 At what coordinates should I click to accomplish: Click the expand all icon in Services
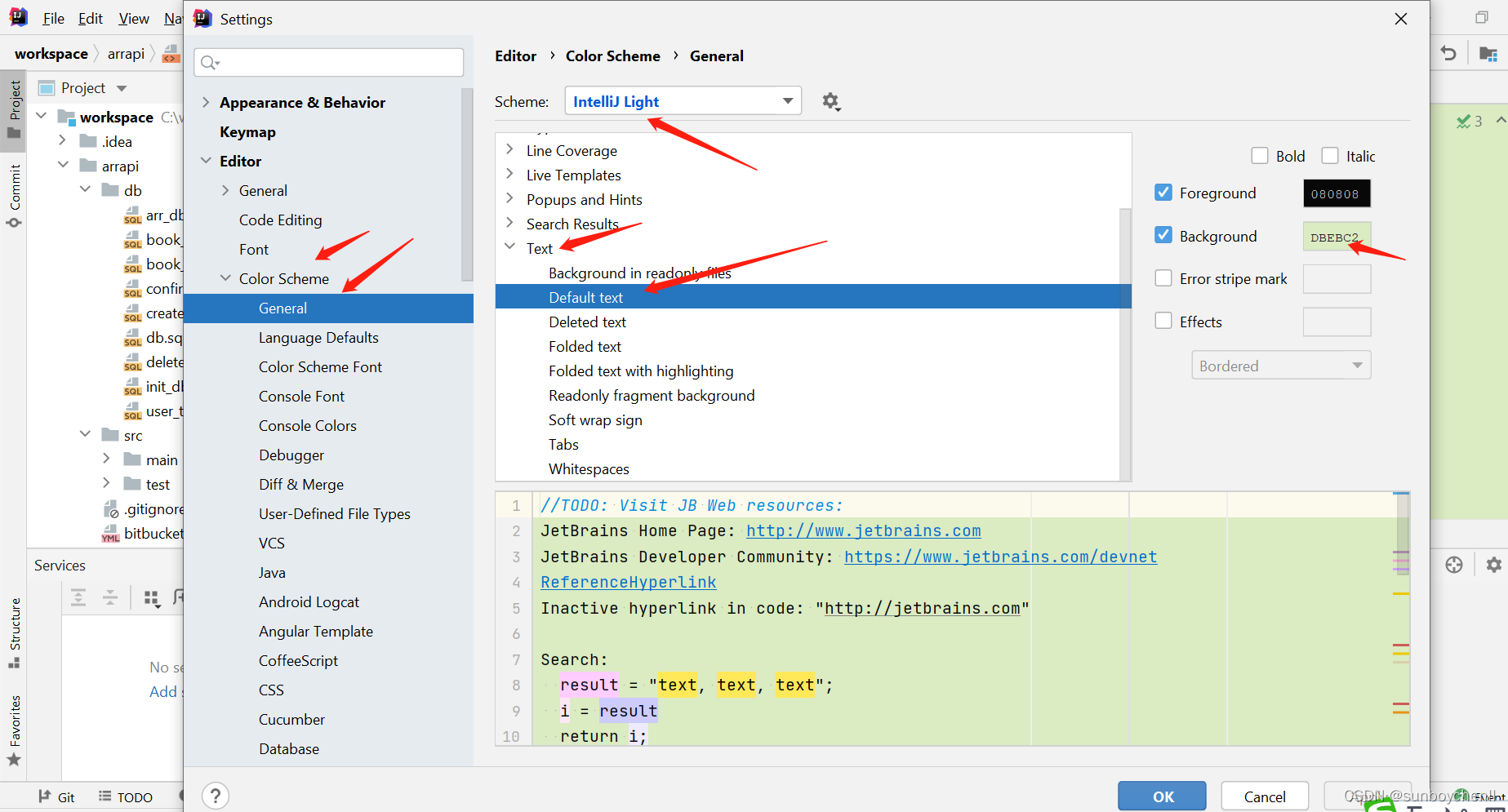[x=78, y=598]
